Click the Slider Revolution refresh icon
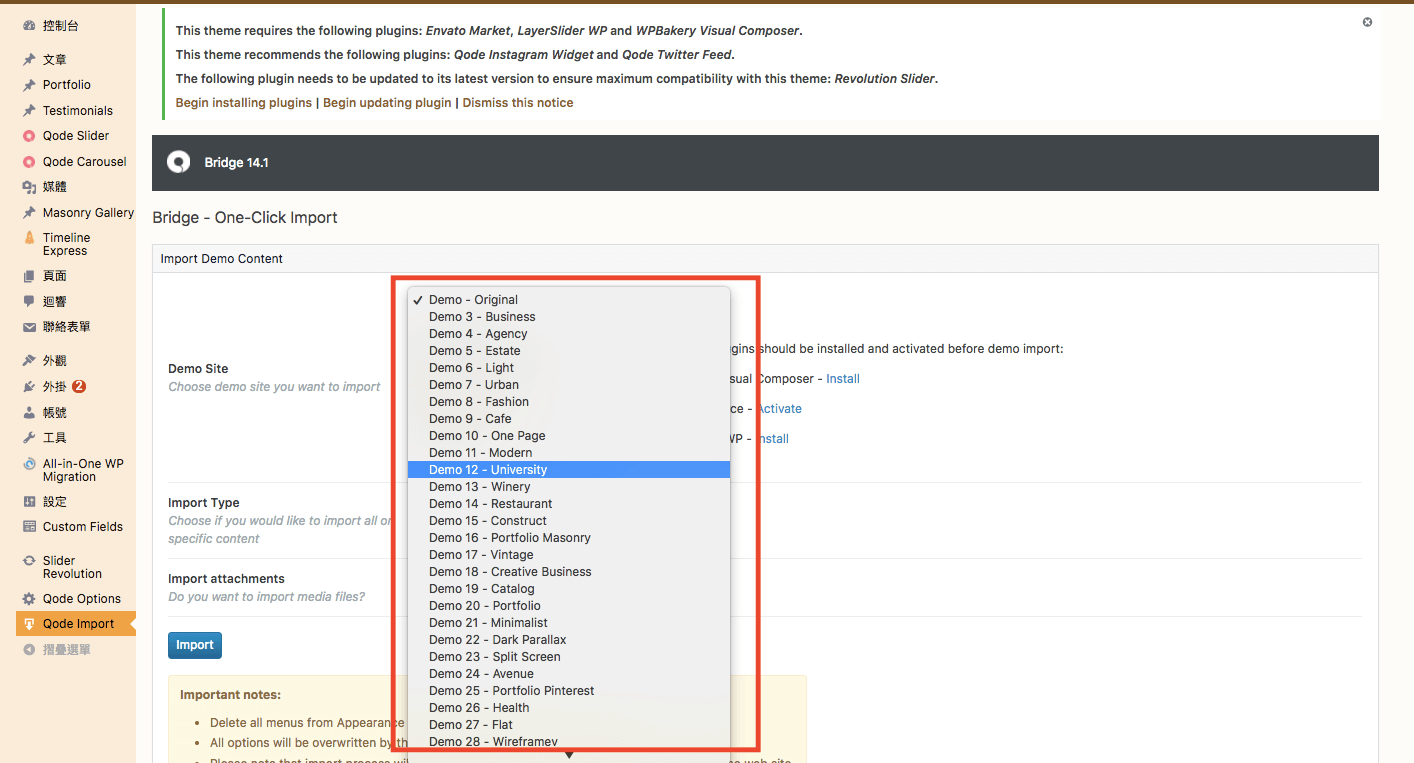 tap(29, 561)
